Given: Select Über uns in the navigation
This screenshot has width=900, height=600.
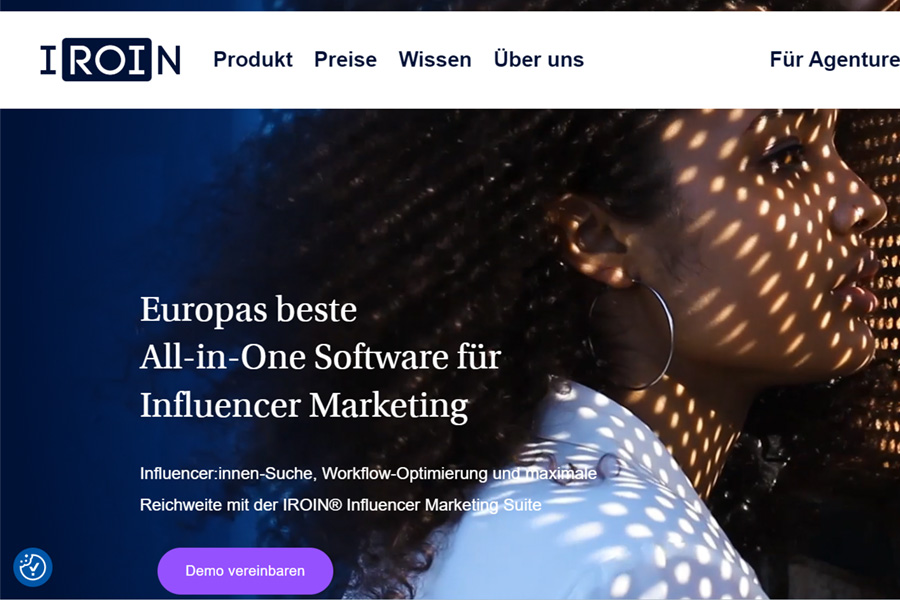Looking at the screenshot, I should coord(538,60).
